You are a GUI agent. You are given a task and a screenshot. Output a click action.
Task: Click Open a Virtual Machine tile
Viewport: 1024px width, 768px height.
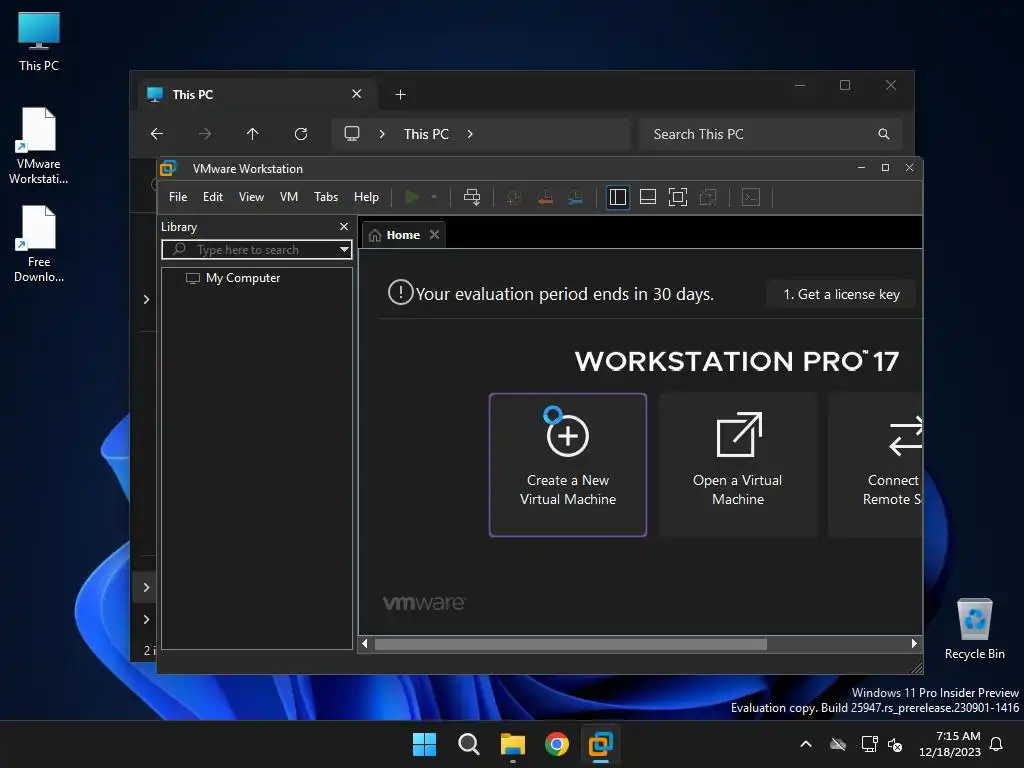pos(738,464)
